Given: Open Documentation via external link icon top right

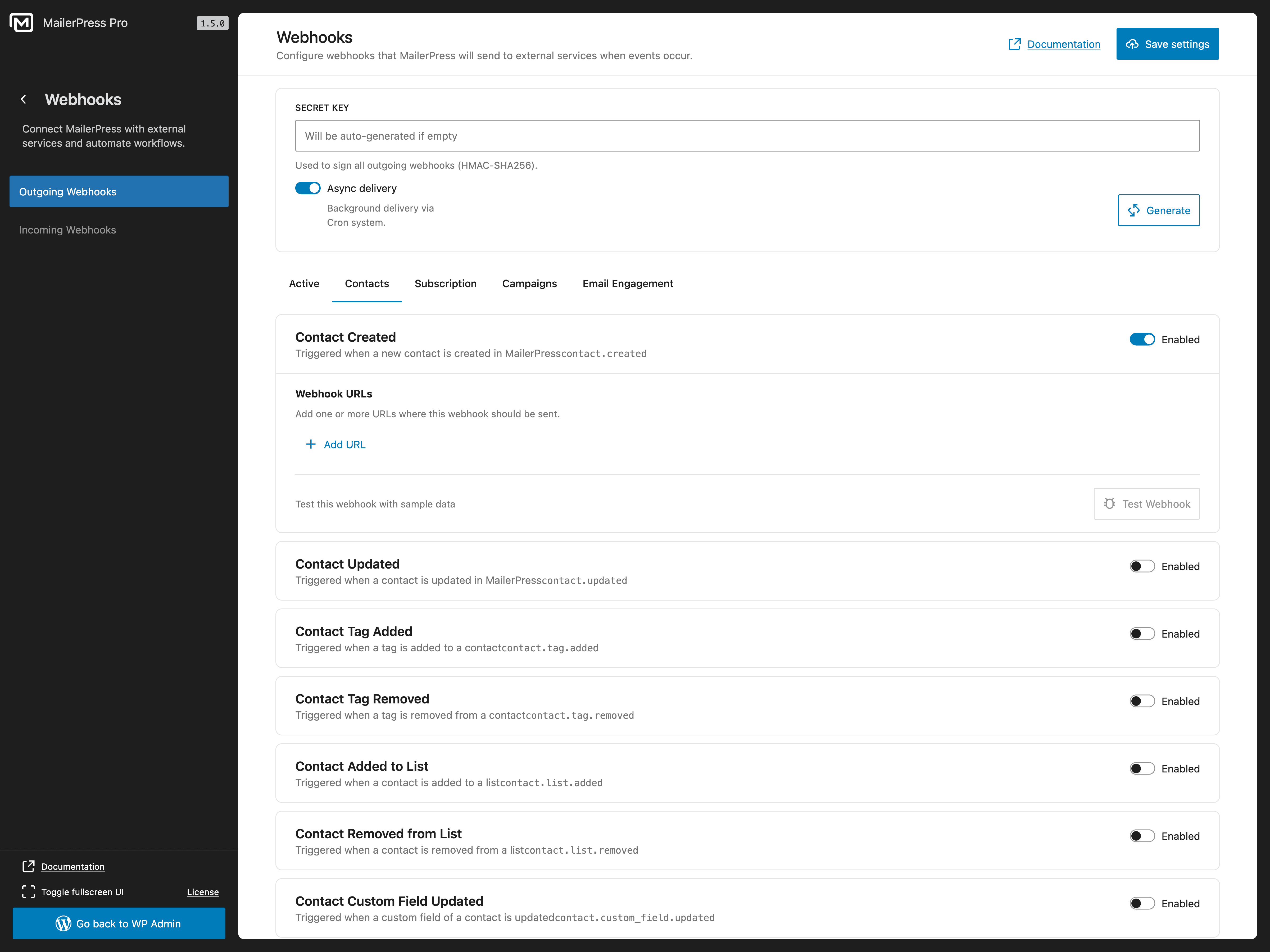Looking at the screenshot, I should 1015,44.
